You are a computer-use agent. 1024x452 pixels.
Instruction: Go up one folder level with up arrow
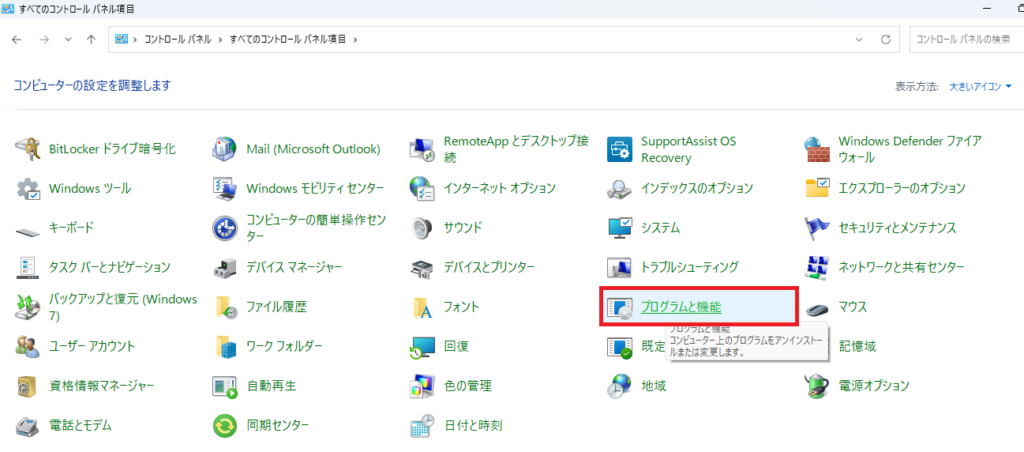(x=91, y=39)
